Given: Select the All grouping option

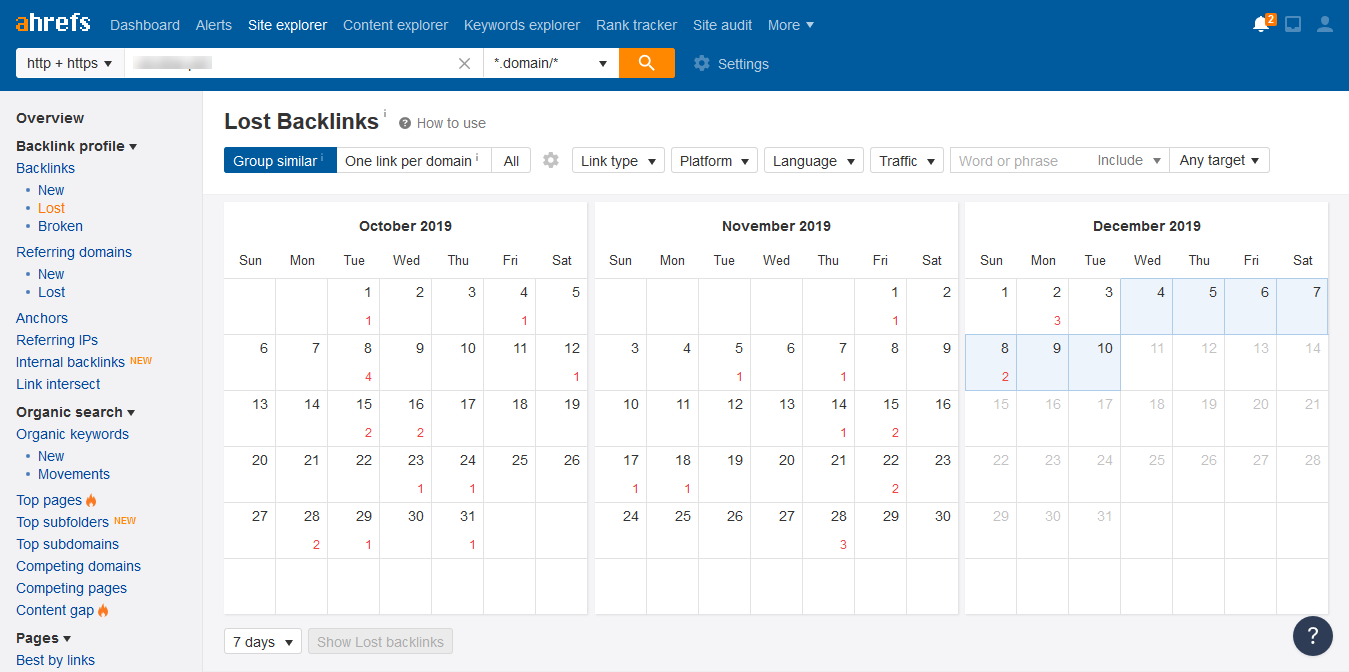Looking at the screenshot, I should pyautogui.click(x=511, y=160).
